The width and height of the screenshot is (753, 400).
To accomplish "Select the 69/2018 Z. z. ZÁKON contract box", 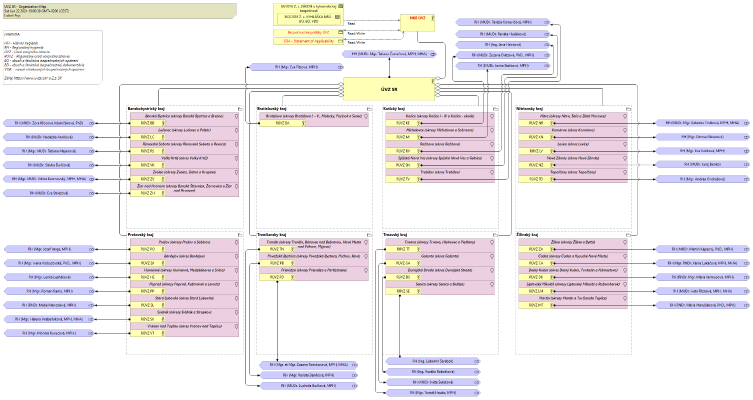I will 308,15.
